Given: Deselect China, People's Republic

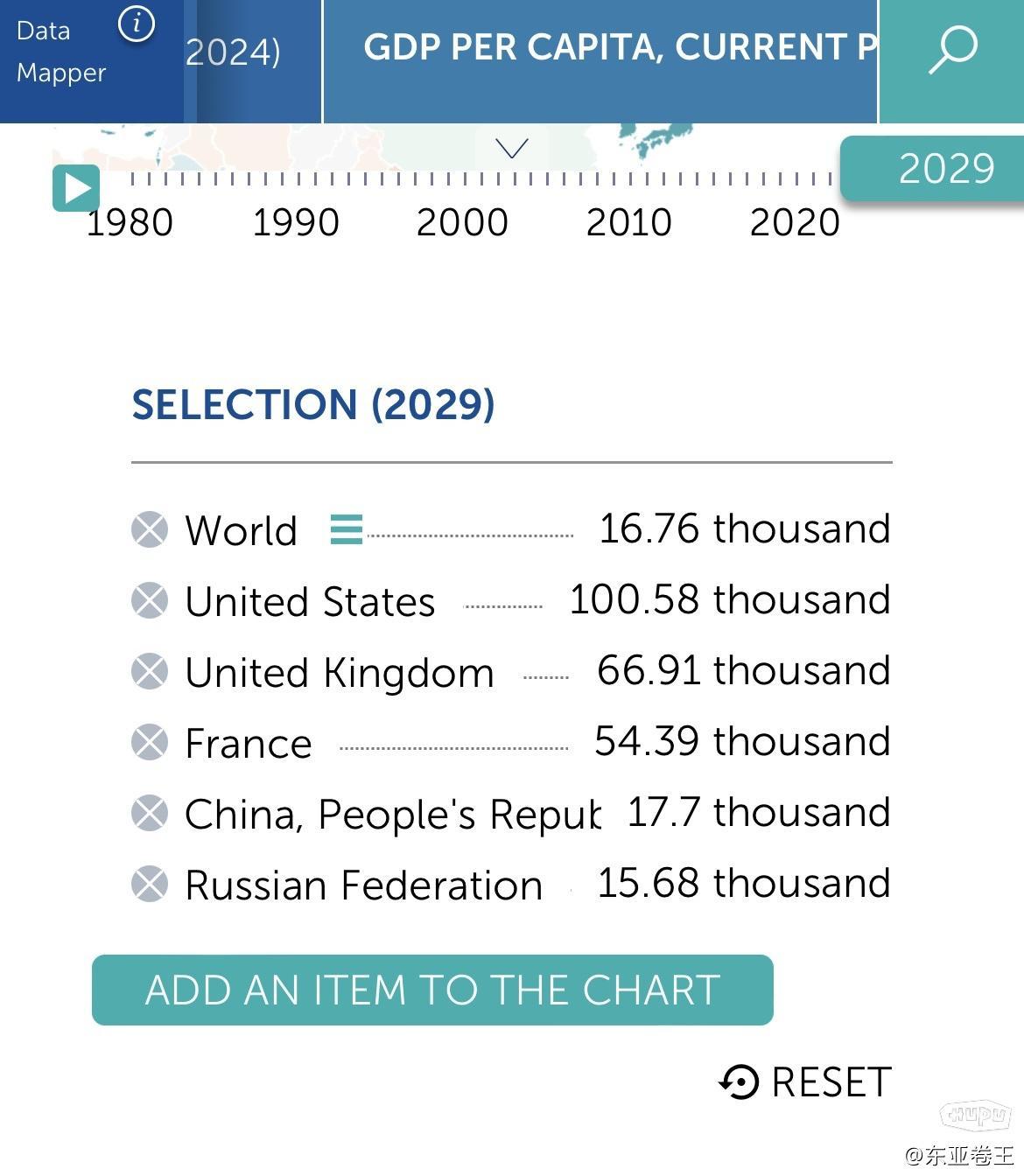Looking at the screenshot, I should click(148, 814).
